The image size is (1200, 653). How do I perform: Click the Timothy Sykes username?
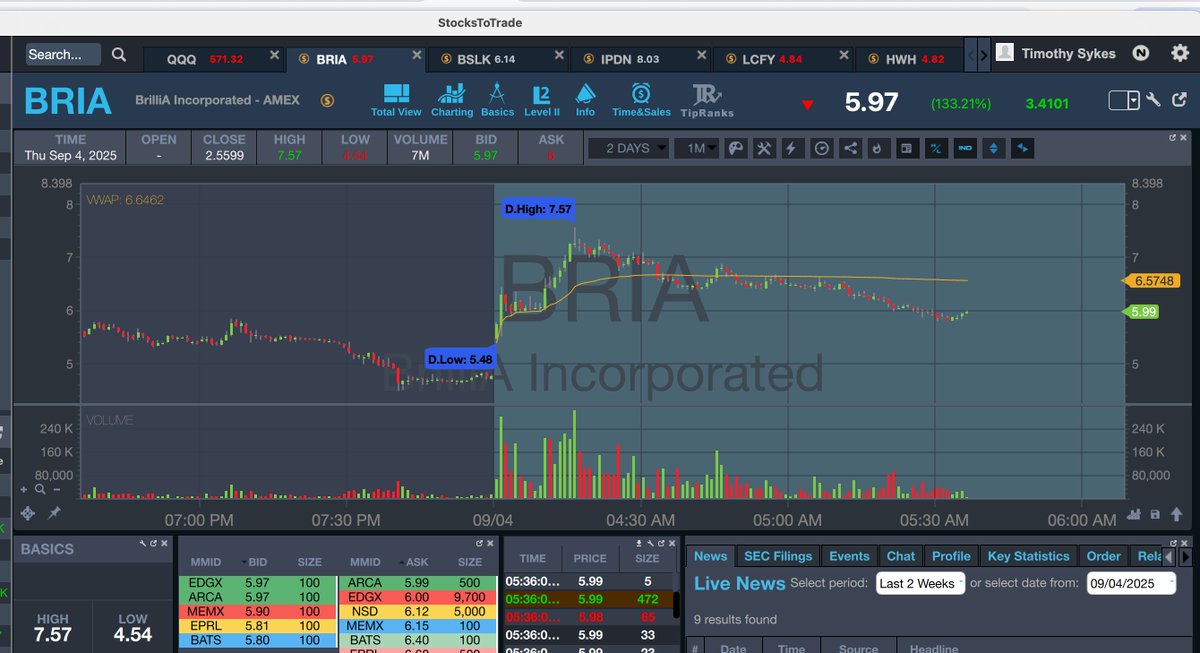pyautogui.click(x=1068, y=54)
